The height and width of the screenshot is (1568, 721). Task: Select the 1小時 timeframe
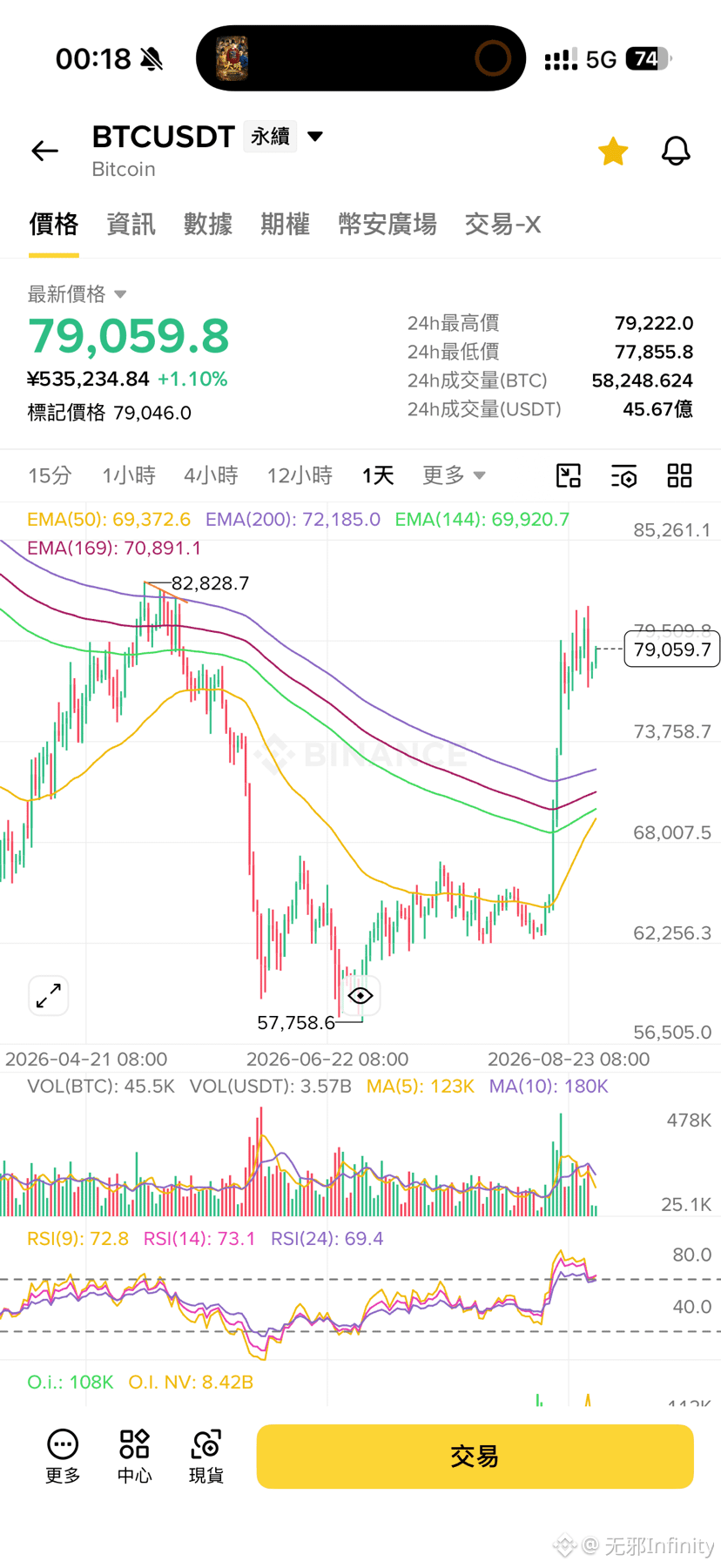click(129, 475)
